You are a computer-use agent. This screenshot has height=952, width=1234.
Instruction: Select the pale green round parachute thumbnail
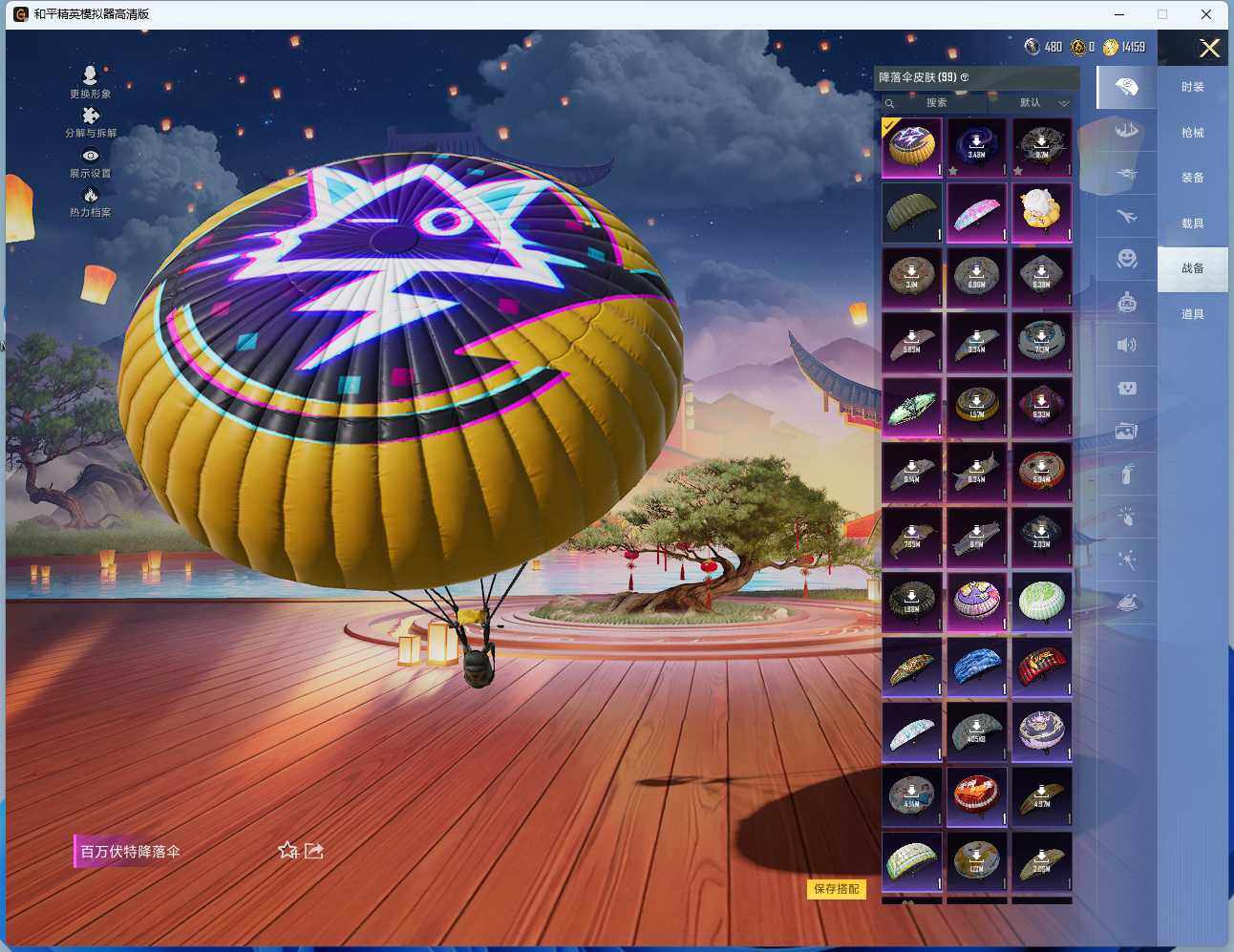click(x=1042, y=602)
